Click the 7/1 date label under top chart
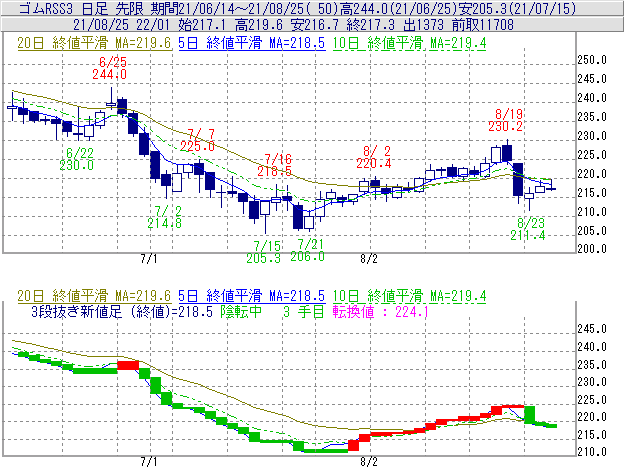624x475 pixels. pos(149,259)
